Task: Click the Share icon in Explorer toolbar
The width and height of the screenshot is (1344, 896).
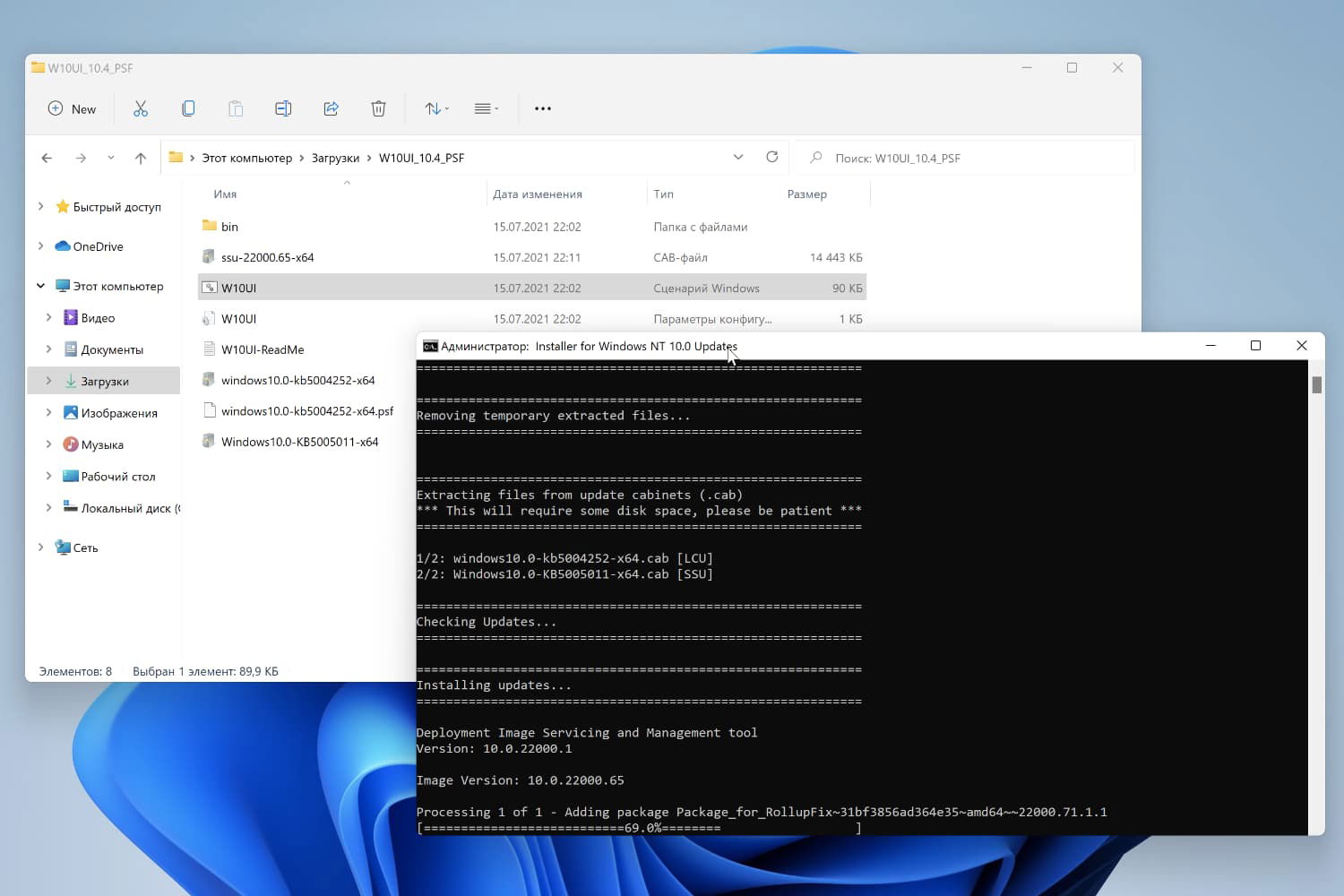Action: (331, 108)
